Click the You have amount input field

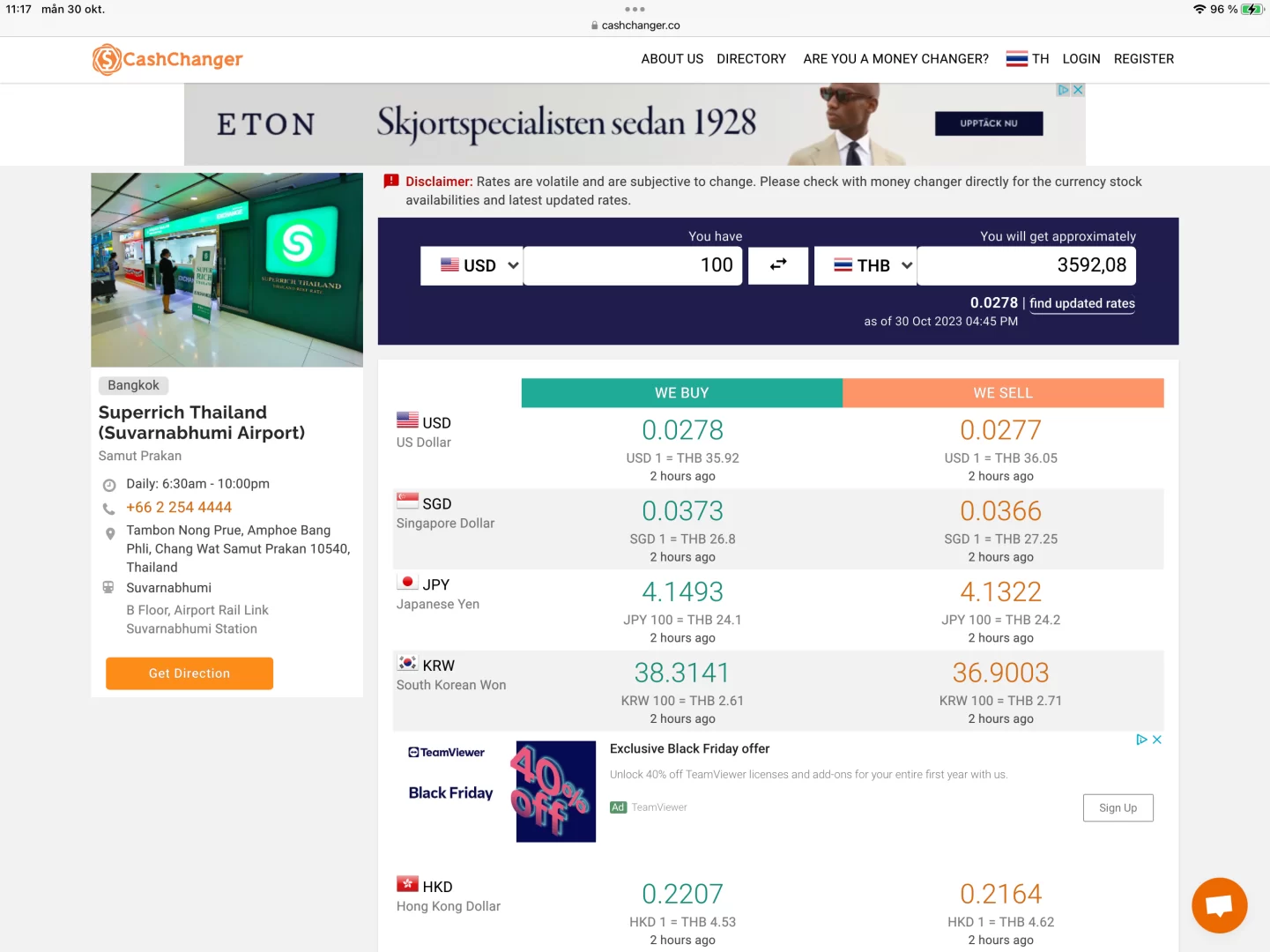633,265
